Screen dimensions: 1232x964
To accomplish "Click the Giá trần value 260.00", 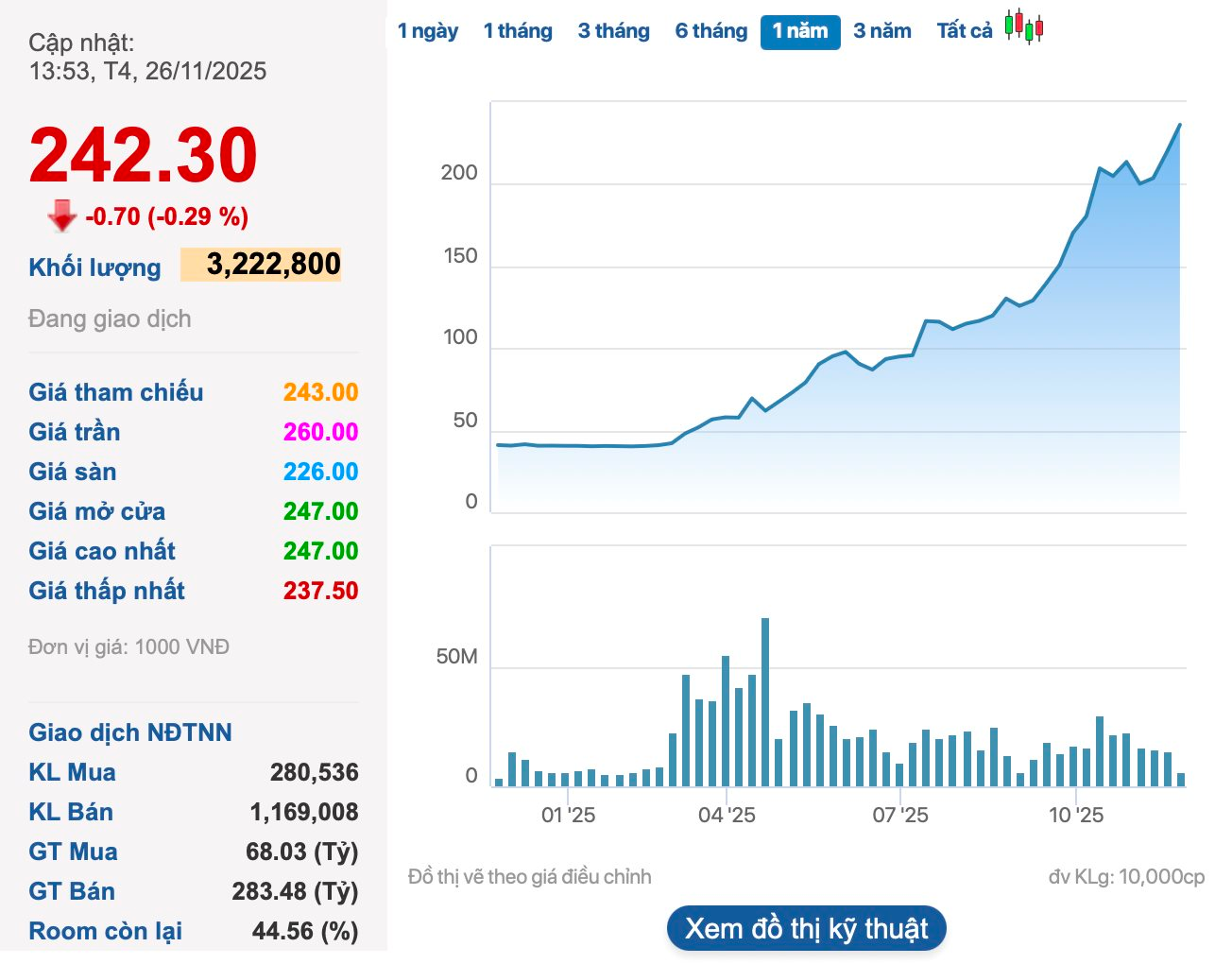I will [320, 432].
